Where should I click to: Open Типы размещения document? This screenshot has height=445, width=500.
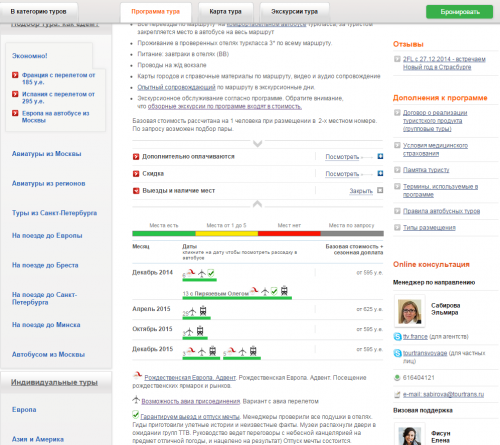(x=429, y=228)
